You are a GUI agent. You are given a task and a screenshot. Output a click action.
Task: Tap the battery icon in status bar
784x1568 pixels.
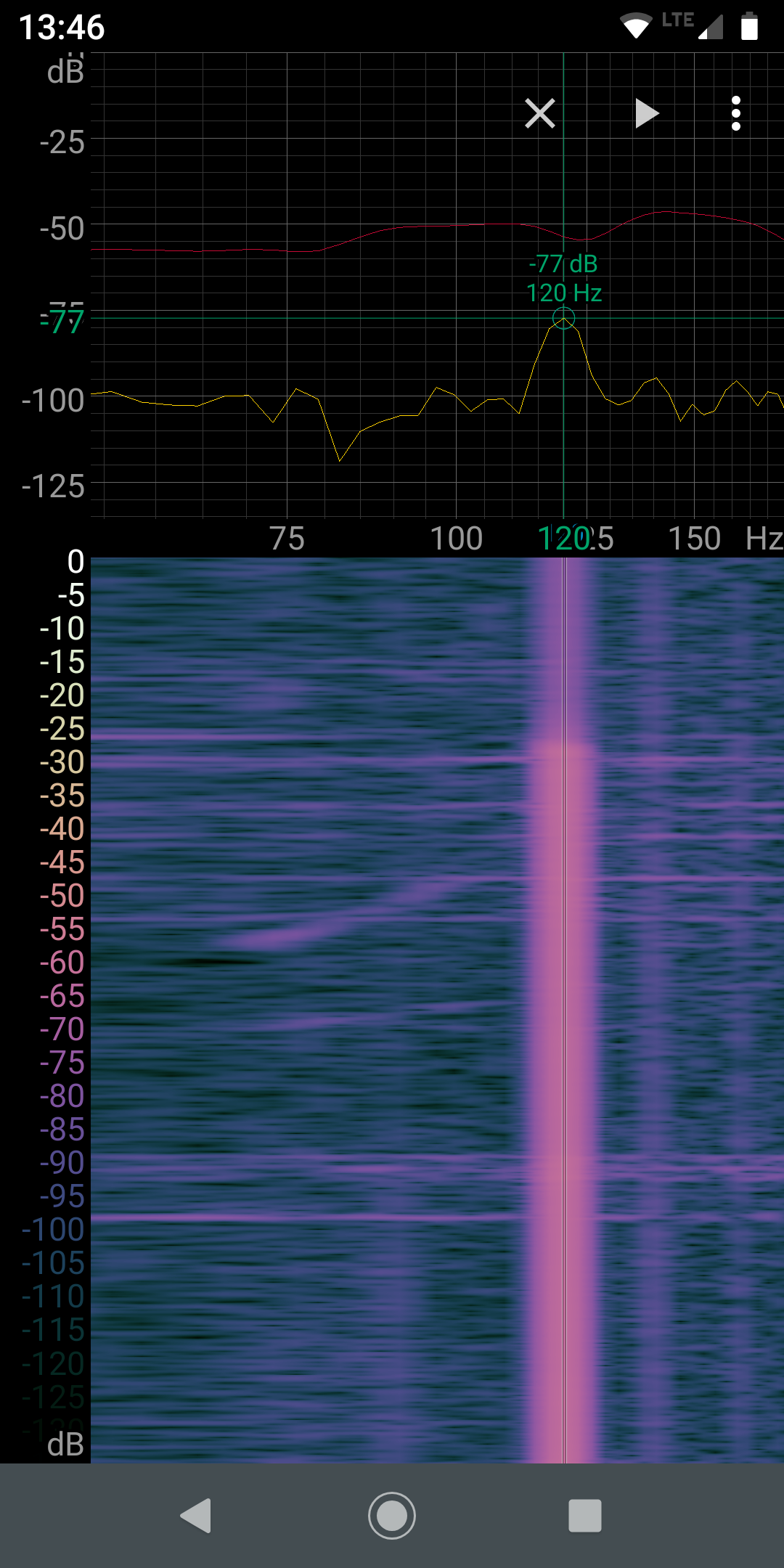pyautogui.click(x=749, y=26)
